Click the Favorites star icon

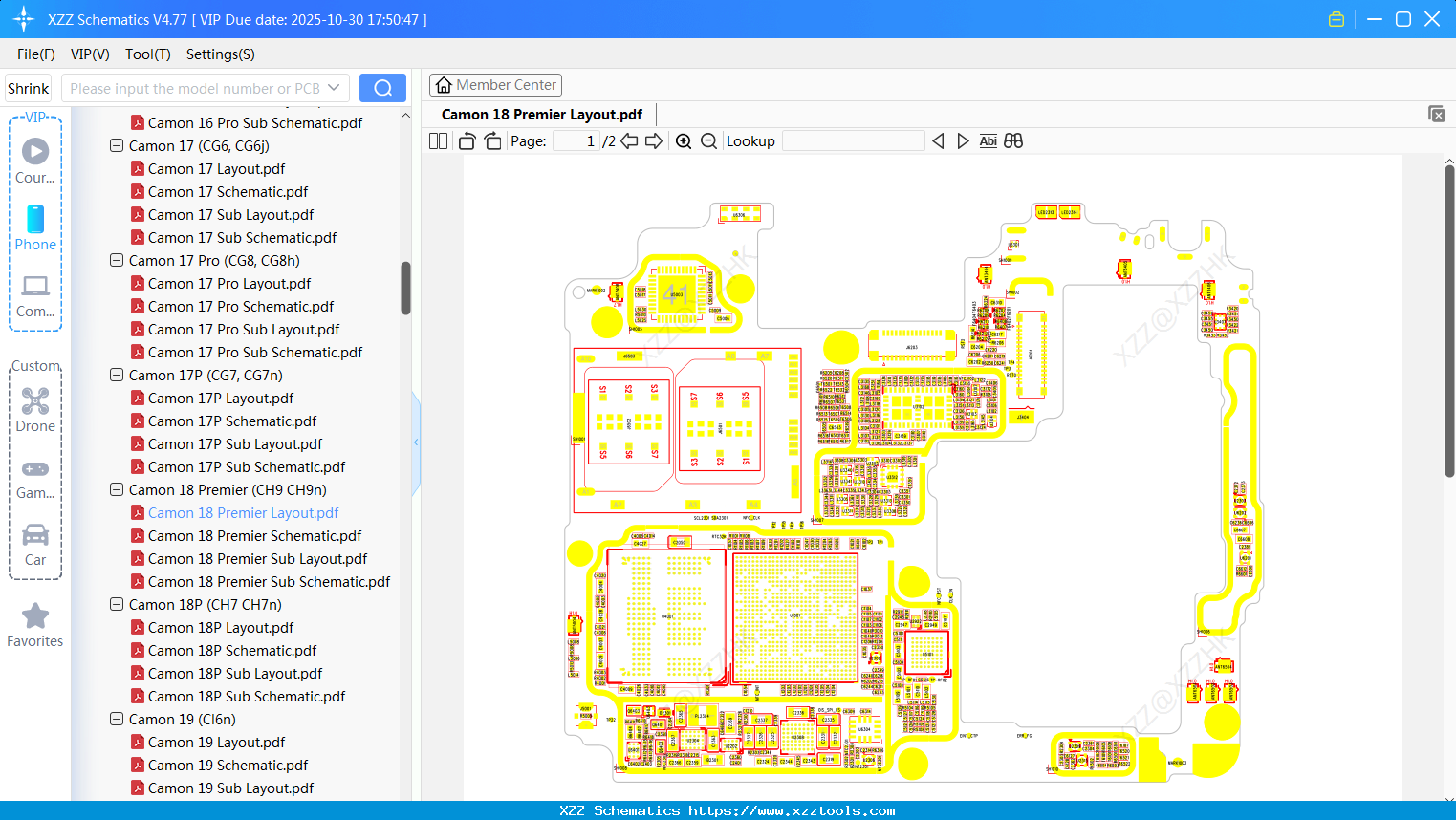(35, 616)
